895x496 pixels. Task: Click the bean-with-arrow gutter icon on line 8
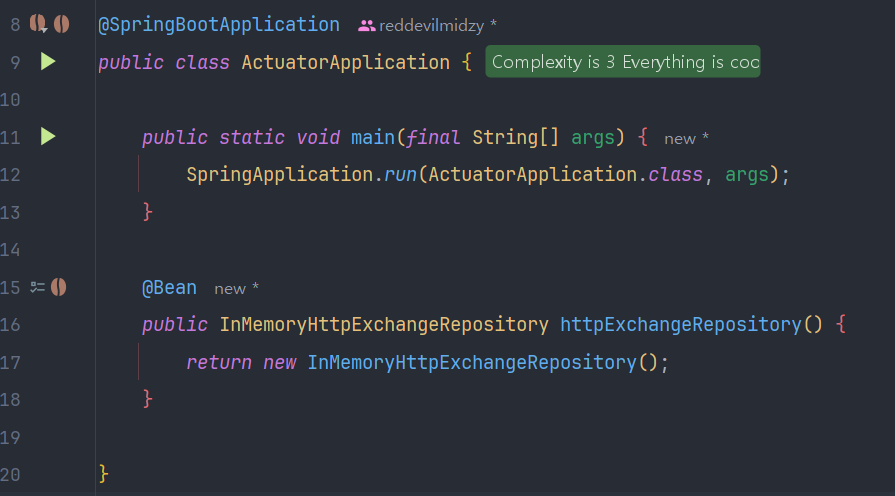pos(38,24)
